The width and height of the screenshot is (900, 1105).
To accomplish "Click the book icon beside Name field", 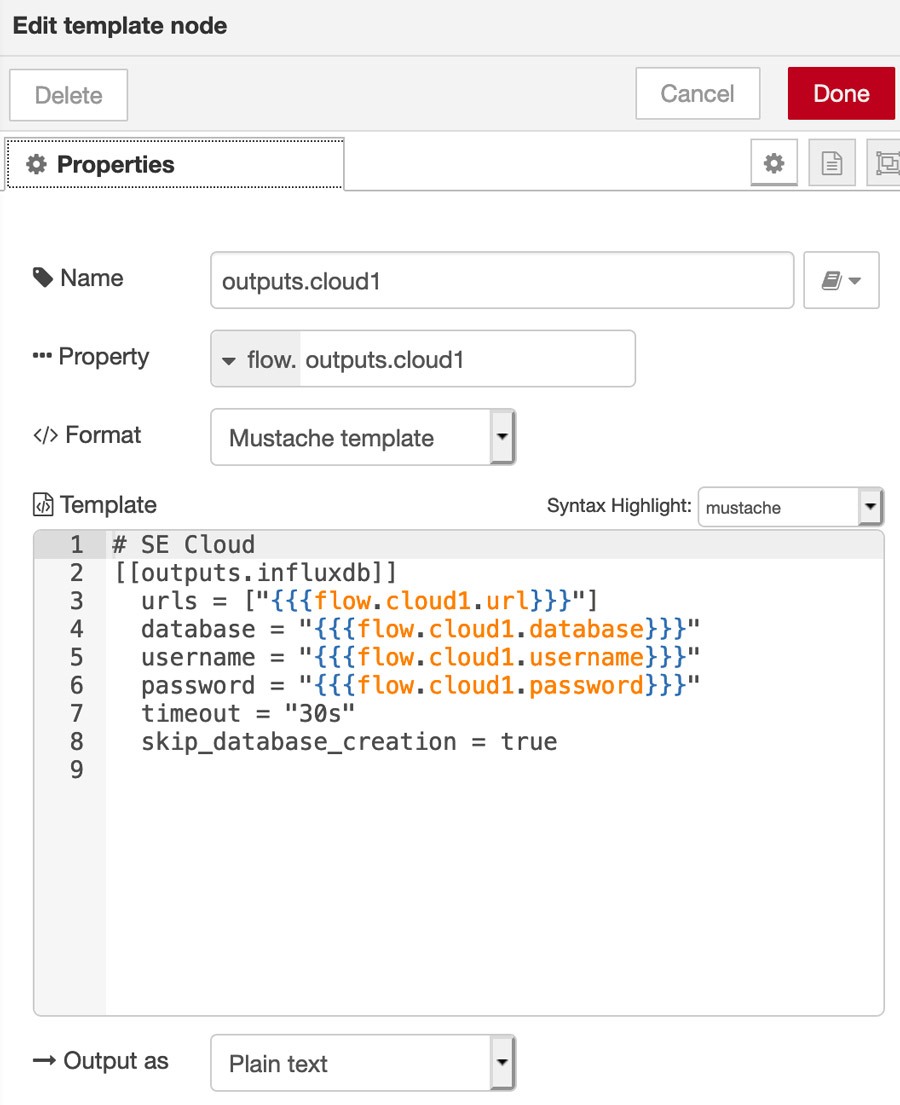I will 841,281.
